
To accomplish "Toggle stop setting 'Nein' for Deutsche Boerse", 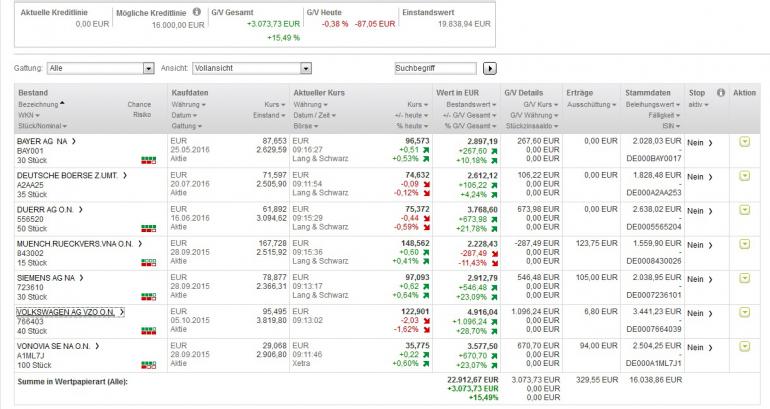I will coord(699,177).
